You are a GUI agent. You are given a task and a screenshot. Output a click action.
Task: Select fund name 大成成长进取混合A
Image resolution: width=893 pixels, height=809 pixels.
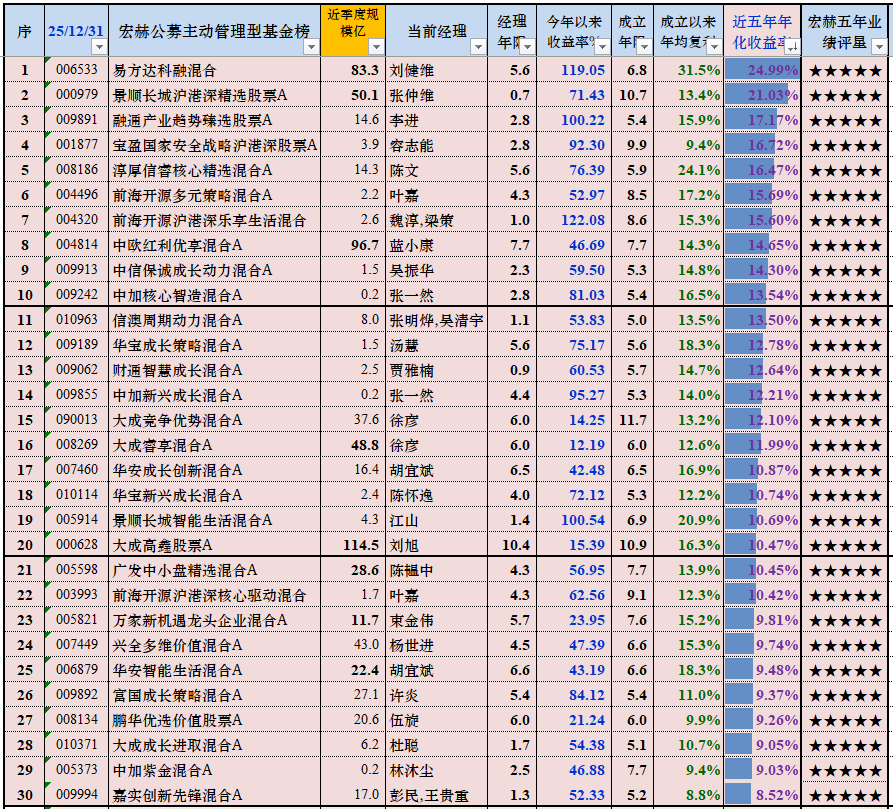click(178, 747)
